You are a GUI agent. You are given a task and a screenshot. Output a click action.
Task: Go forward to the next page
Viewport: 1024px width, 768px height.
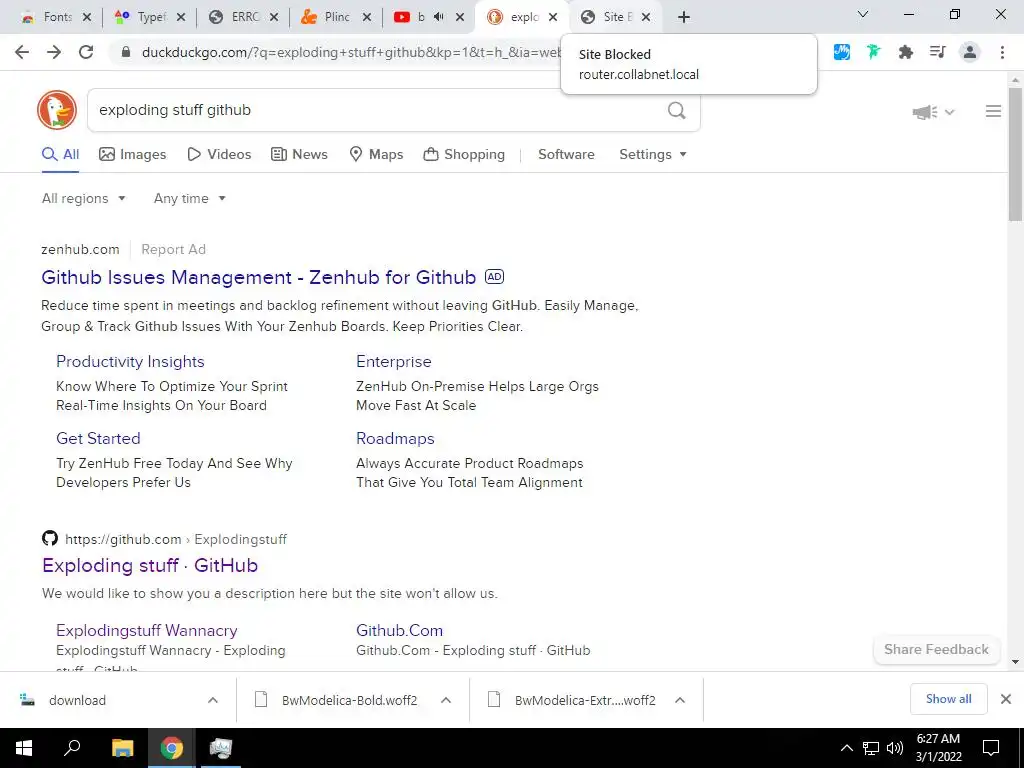pos(54,52)
